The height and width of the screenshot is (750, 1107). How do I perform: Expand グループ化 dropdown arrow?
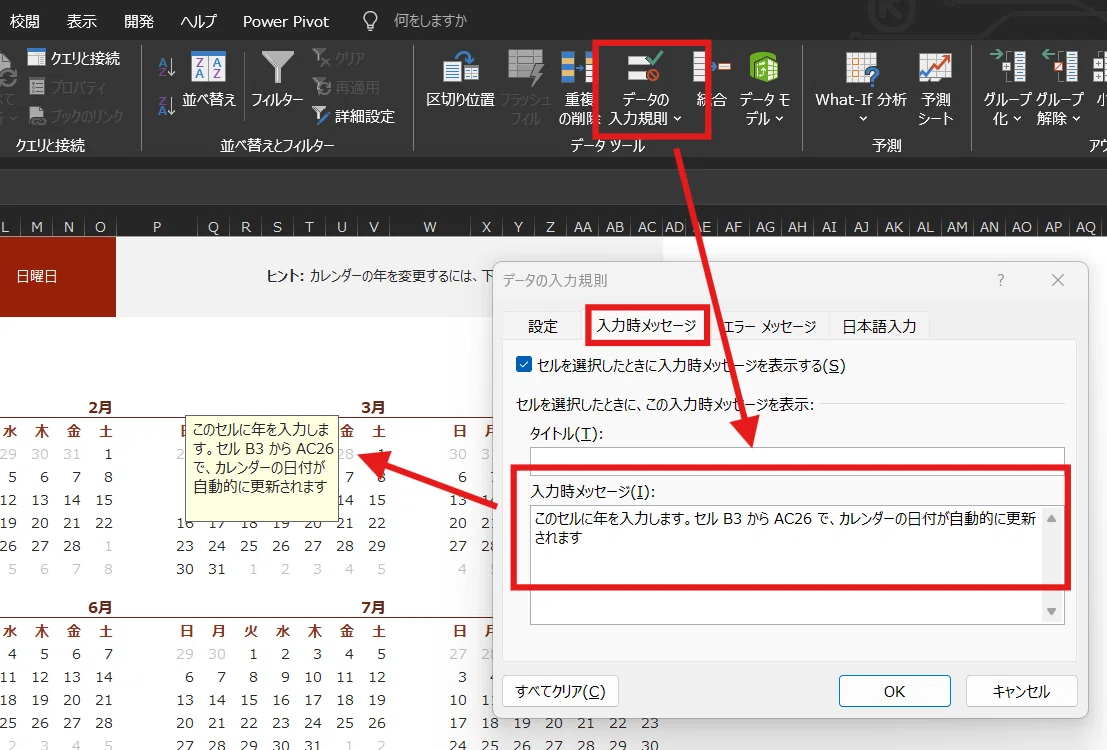(1017, 119)
